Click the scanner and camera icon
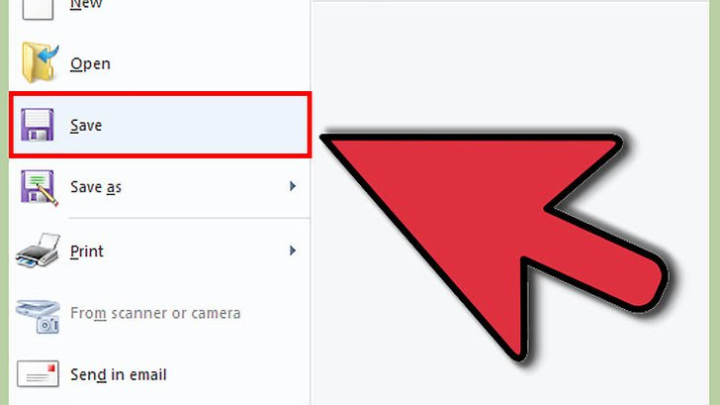 pos(38,316)
